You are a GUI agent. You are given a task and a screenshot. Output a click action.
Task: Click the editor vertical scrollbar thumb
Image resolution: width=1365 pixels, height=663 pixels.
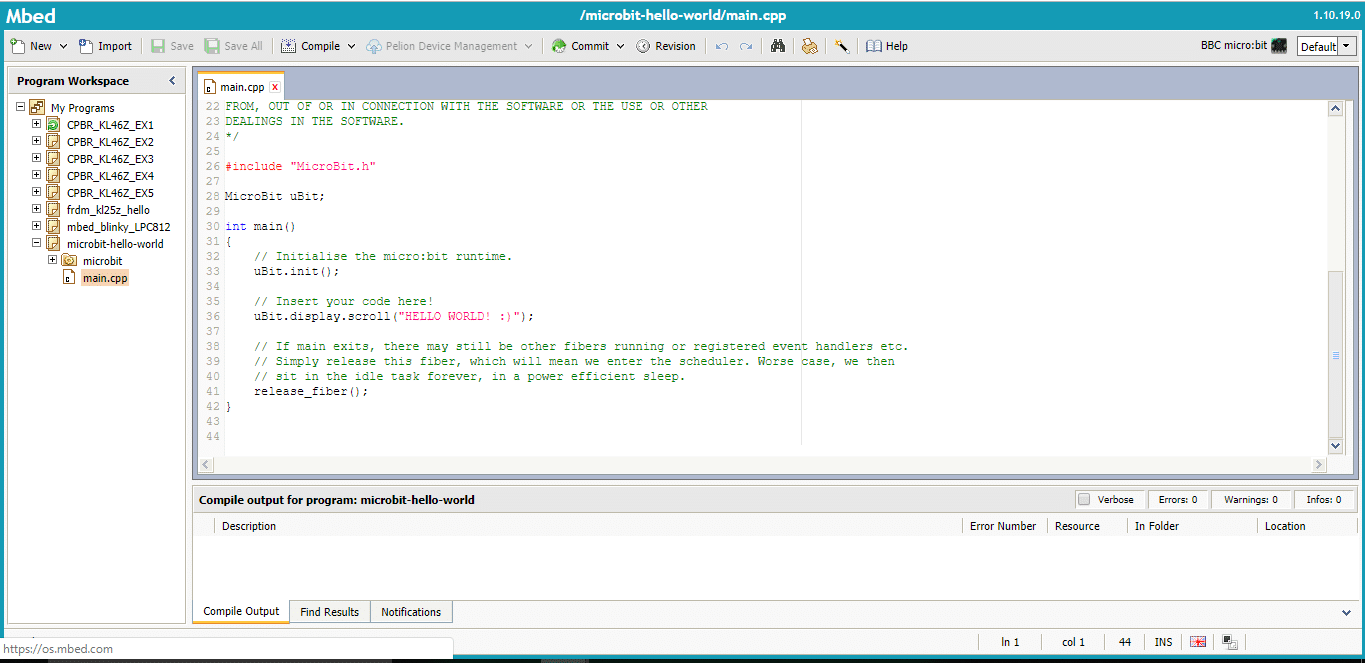[1335, 354]
